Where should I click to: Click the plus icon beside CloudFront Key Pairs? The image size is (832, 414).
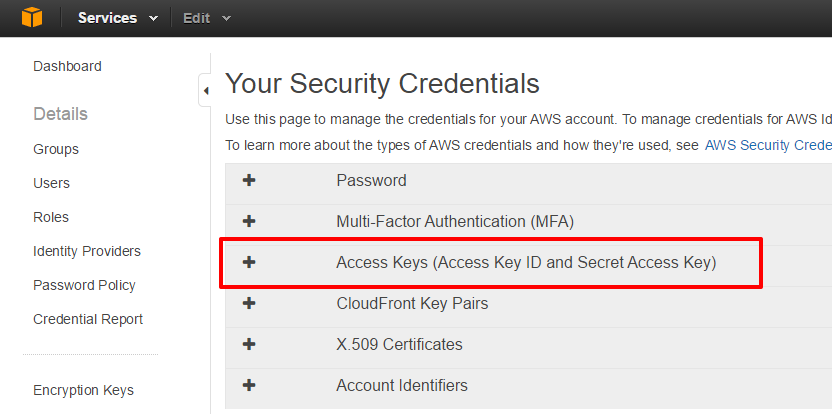point(249,303)
